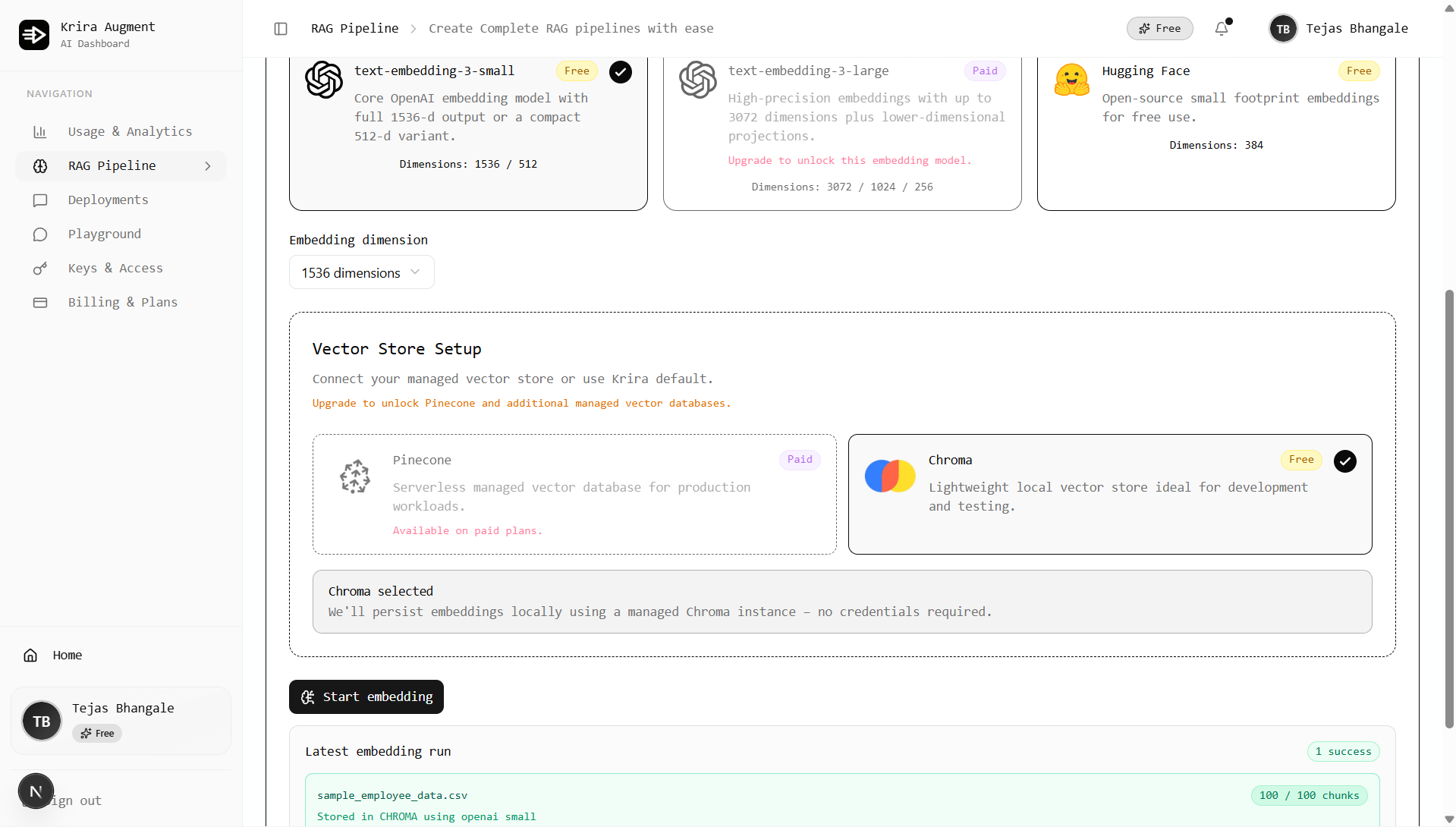Click the Deployments icon in sidebar

(40, 200)
